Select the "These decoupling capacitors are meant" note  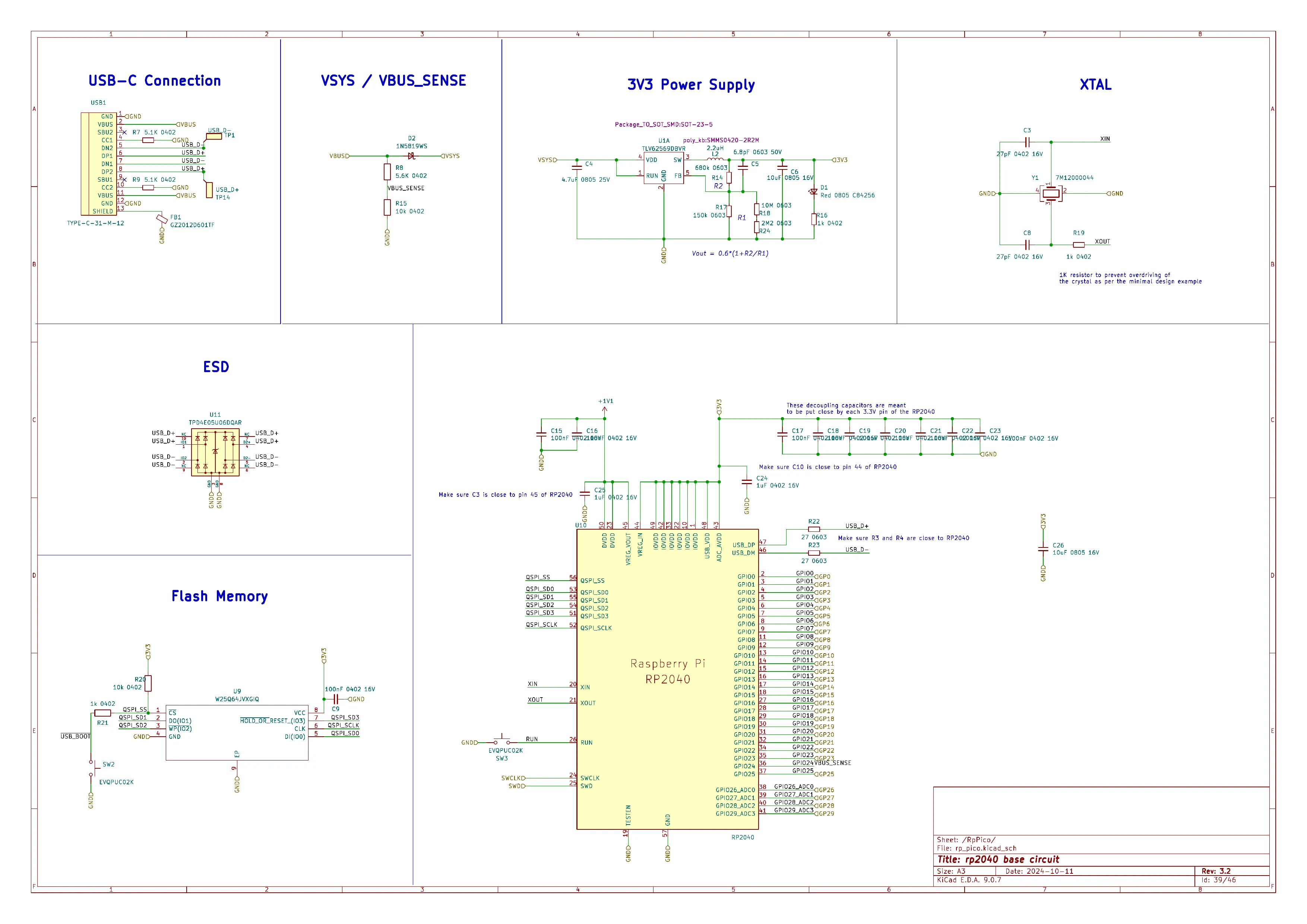click(846, 406)
